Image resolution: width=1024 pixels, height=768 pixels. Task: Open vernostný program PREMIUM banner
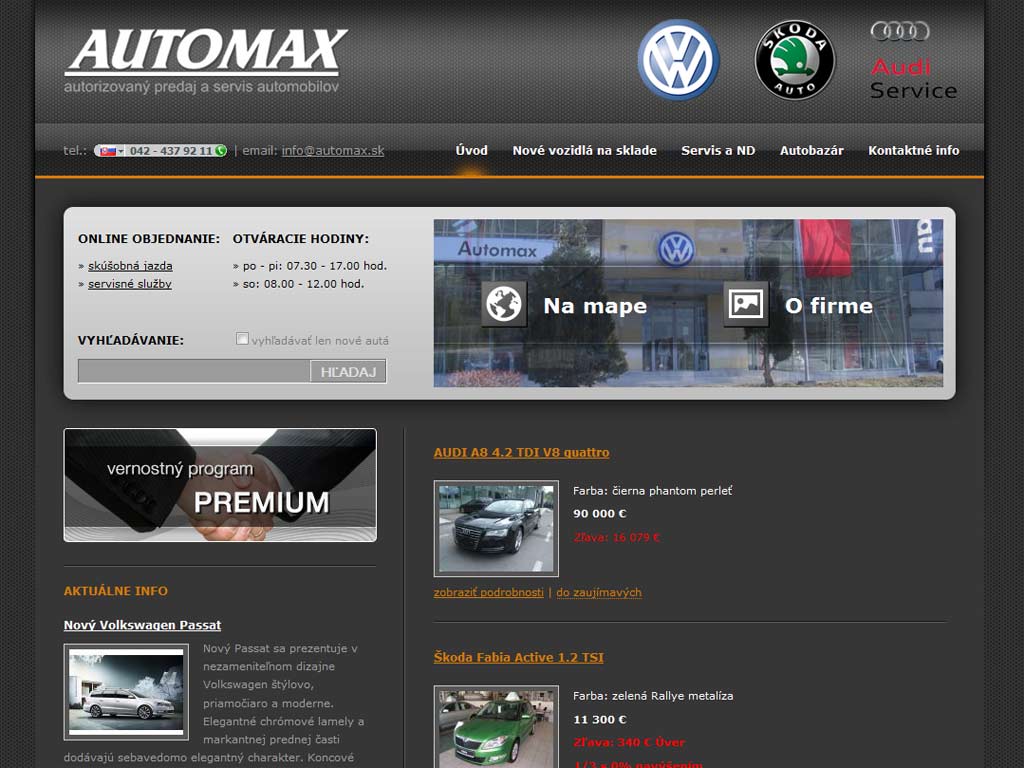tap(220, 485)
